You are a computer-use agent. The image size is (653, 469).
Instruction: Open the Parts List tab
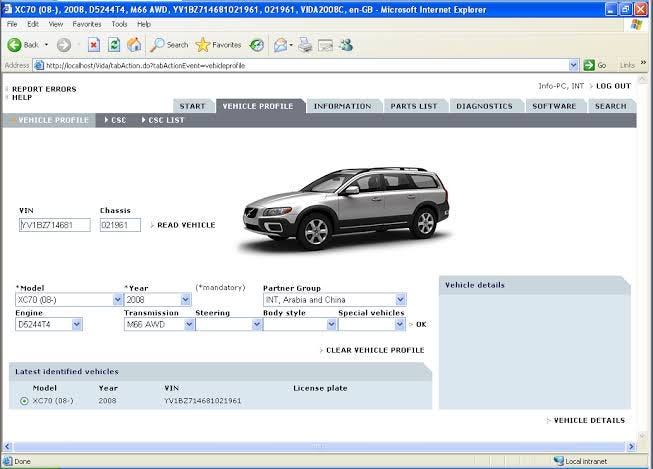coord(413,106)
